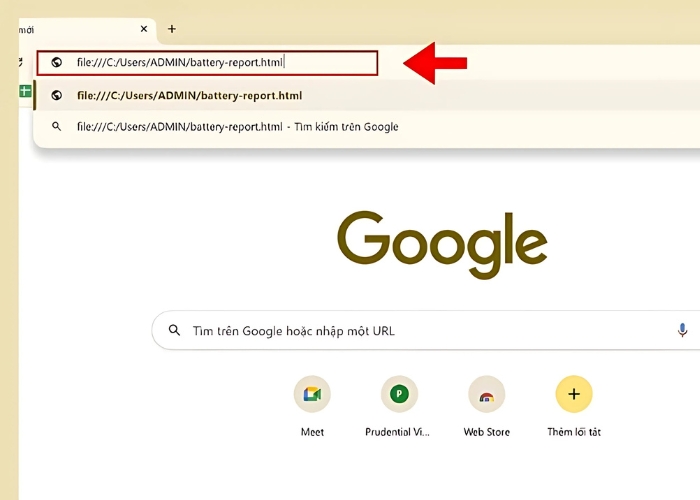Start voice search with the microphone icon

[682, 330]
